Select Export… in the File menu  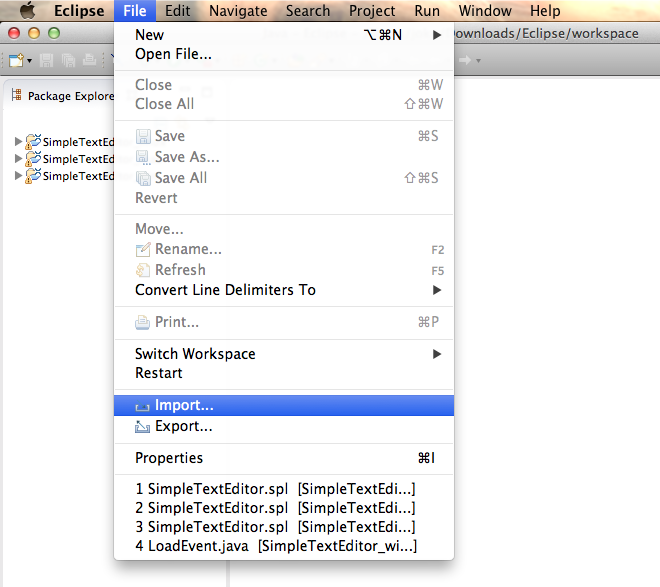(x=284, y=426)
